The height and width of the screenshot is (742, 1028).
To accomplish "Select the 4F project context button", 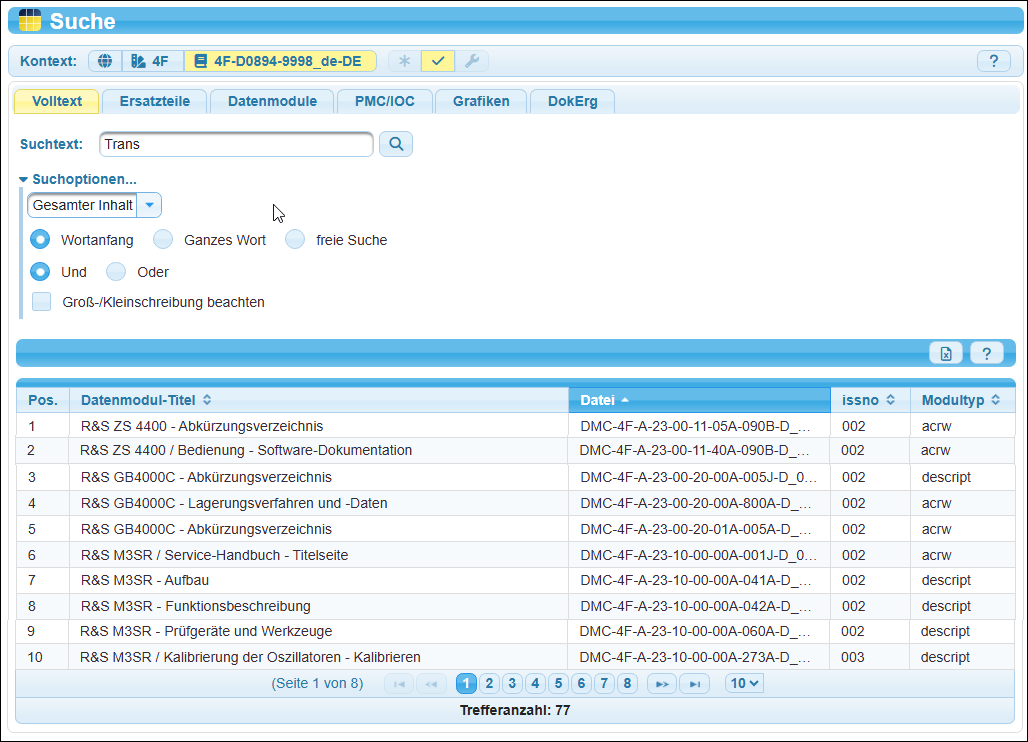I will coord(152,61).
